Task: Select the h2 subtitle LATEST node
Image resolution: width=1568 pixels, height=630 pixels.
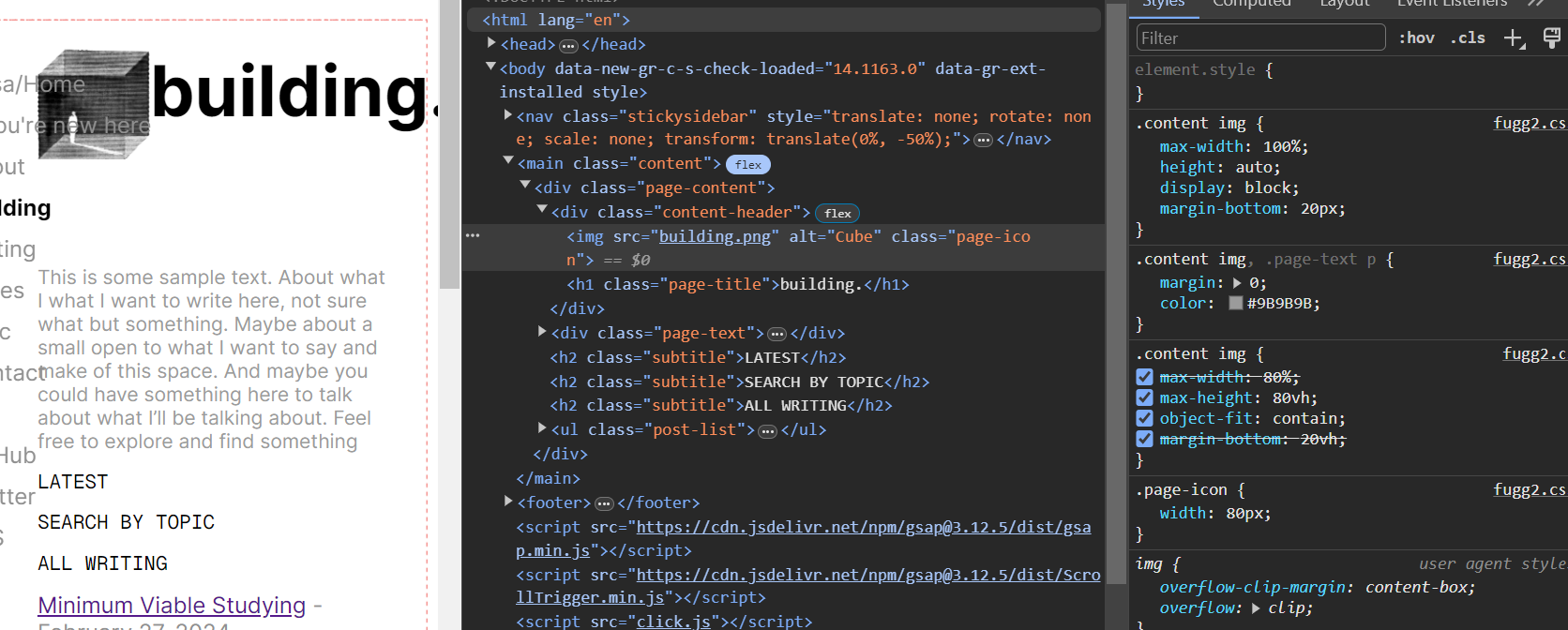Action: pyautogui.click(x=699, y=358)
